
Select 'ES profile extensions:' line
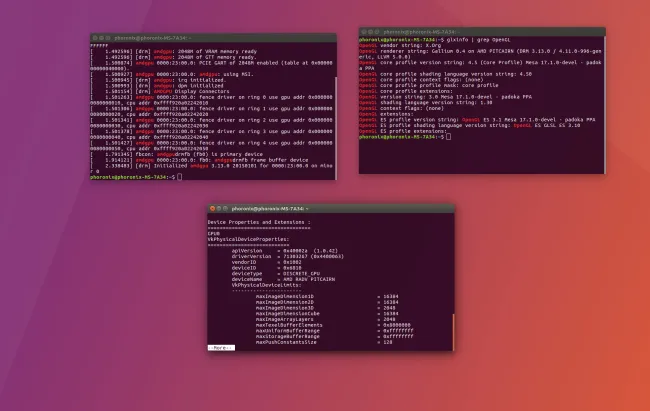point(403,131)
